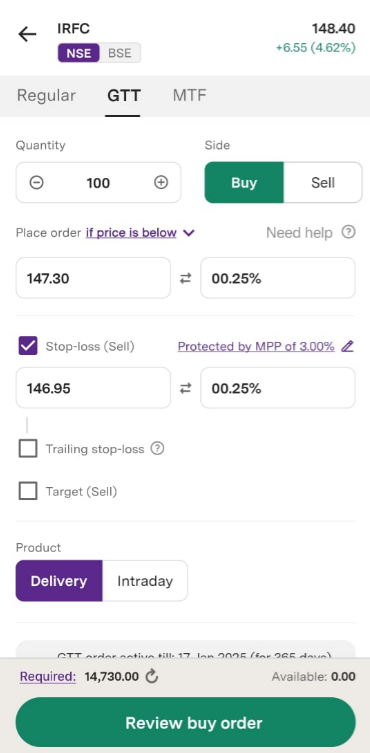
Task: Click the 147.30 trigger price field
Action: (93, 278)
